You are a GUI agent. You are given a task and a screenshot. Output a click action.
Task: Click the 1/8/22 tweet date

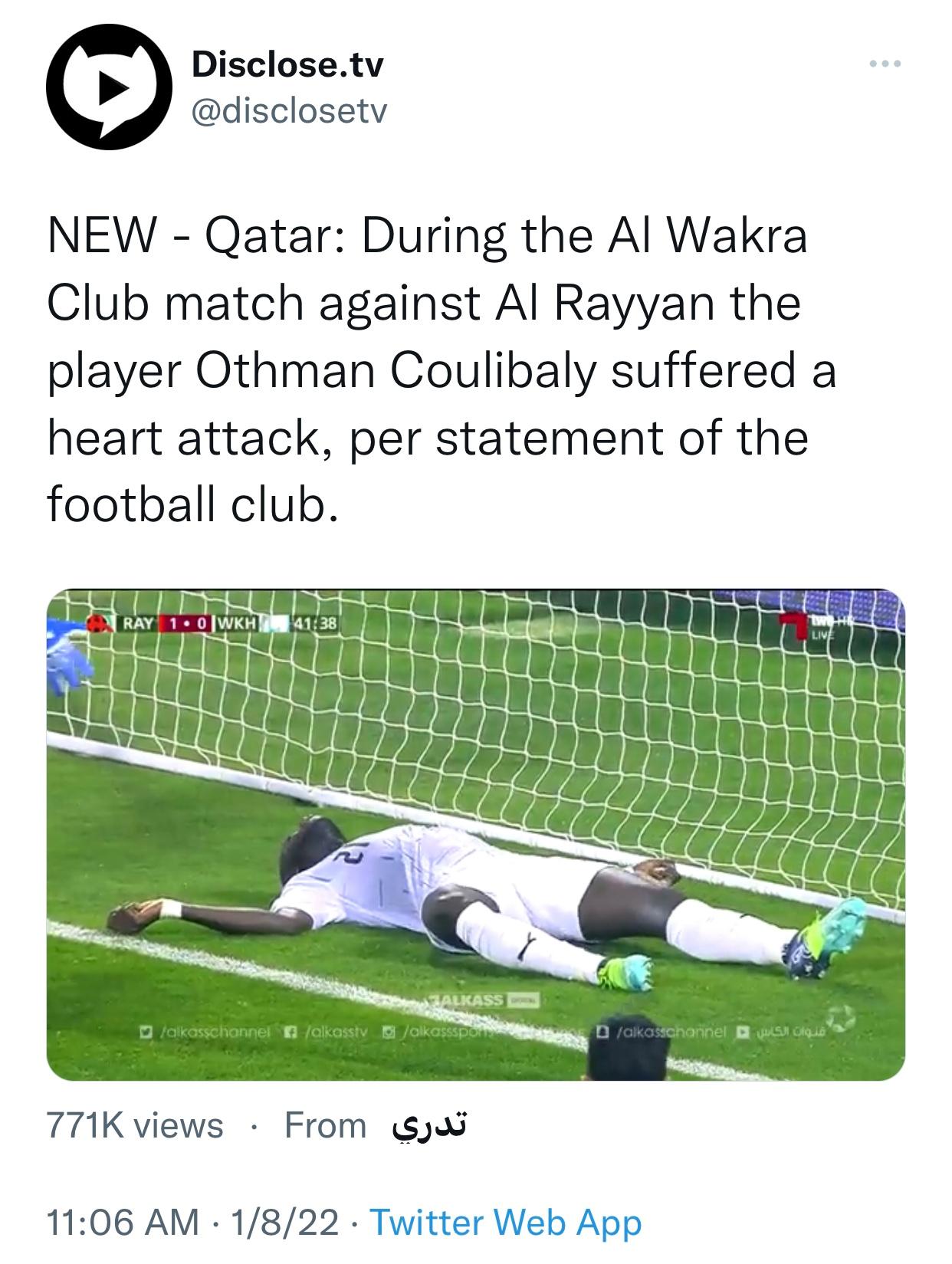click(x=284, y=1222)
